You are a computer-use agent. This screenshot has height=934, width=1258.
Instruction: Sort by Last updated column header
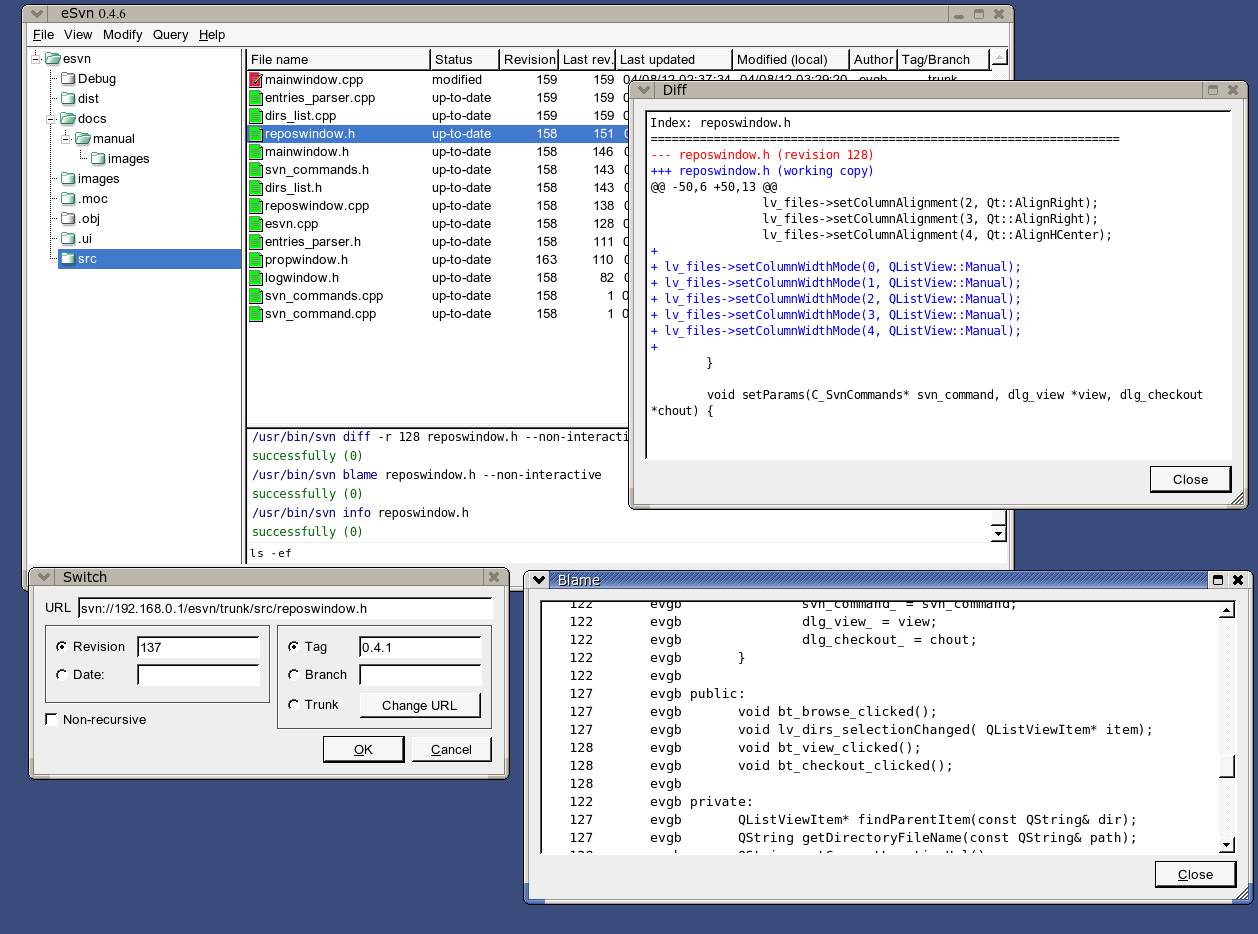point(675,59)
